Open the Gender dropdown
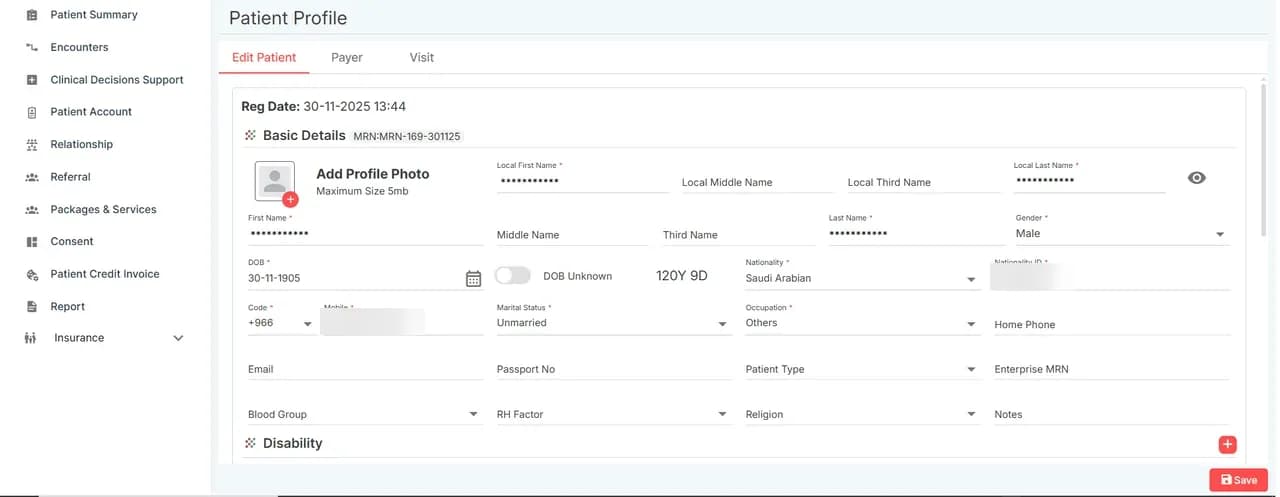The height and width of the screenshot is (497, 1280). [1122, 234]
